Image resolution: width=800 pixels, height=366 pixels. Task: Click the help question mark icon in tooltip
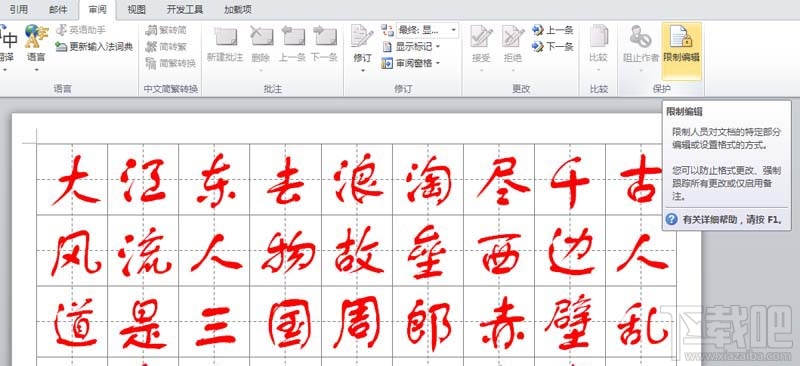pyautogui.click(x=672, y=219)
